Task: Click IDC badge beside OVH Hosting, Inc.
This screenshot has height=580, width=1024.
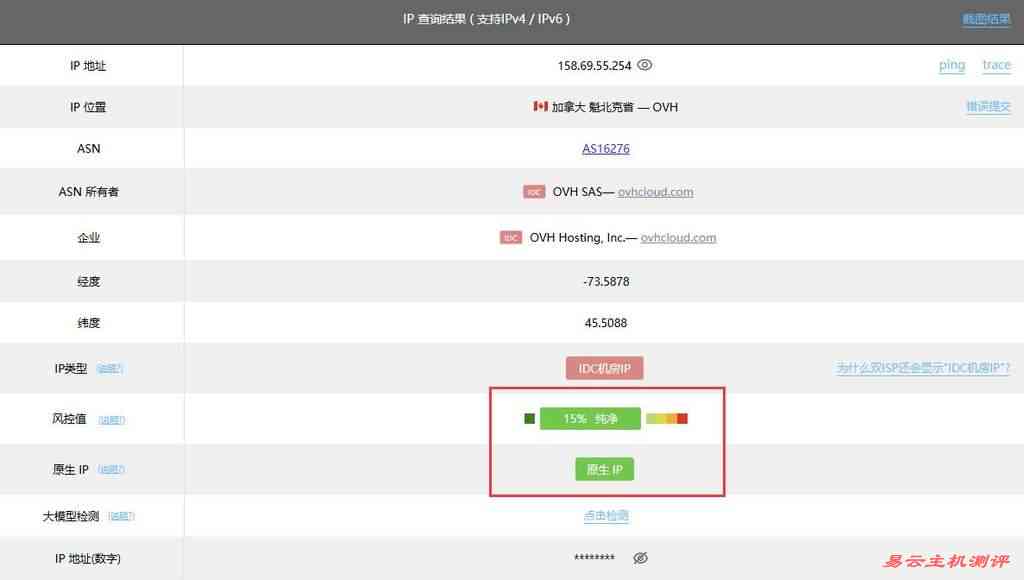Action: tap(511, 238)
